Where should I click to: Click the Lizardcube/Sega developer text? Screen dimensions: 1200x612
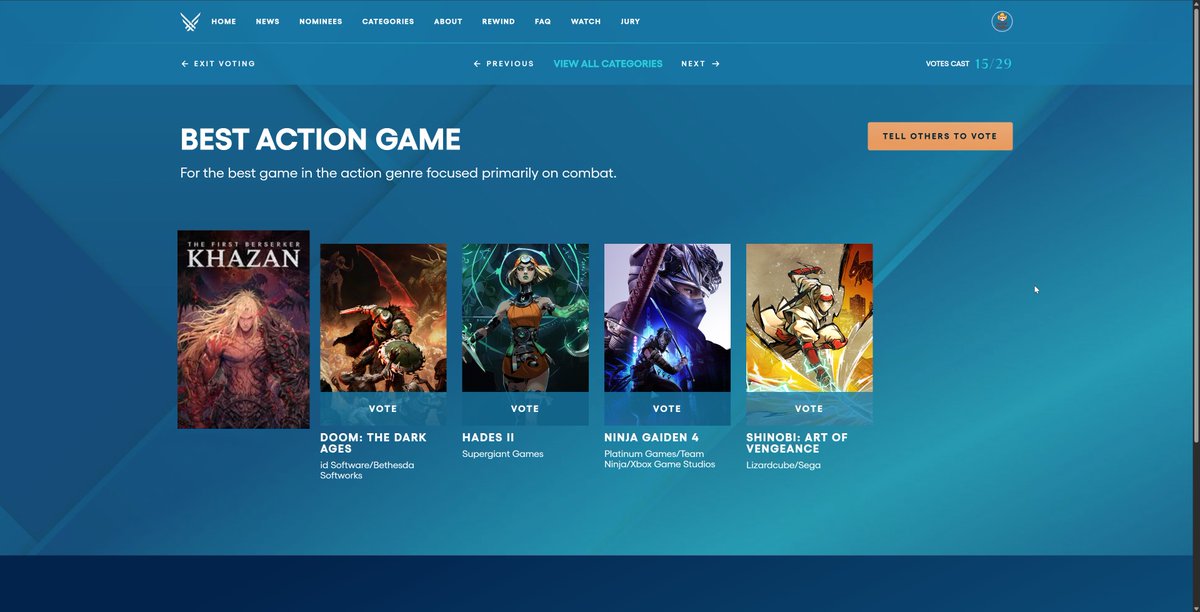pyautogui.click(x=783, y=465)
